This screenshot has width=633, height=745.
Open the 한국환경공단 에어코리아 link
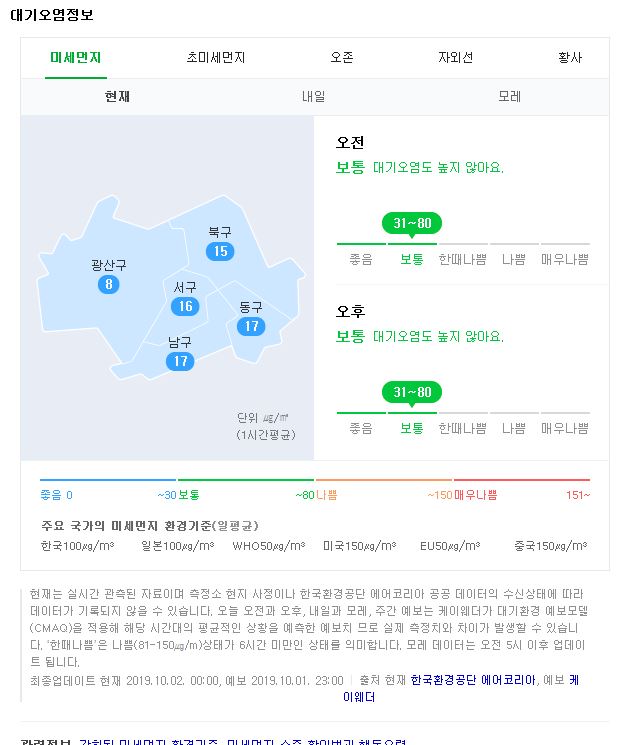(473, 680)
